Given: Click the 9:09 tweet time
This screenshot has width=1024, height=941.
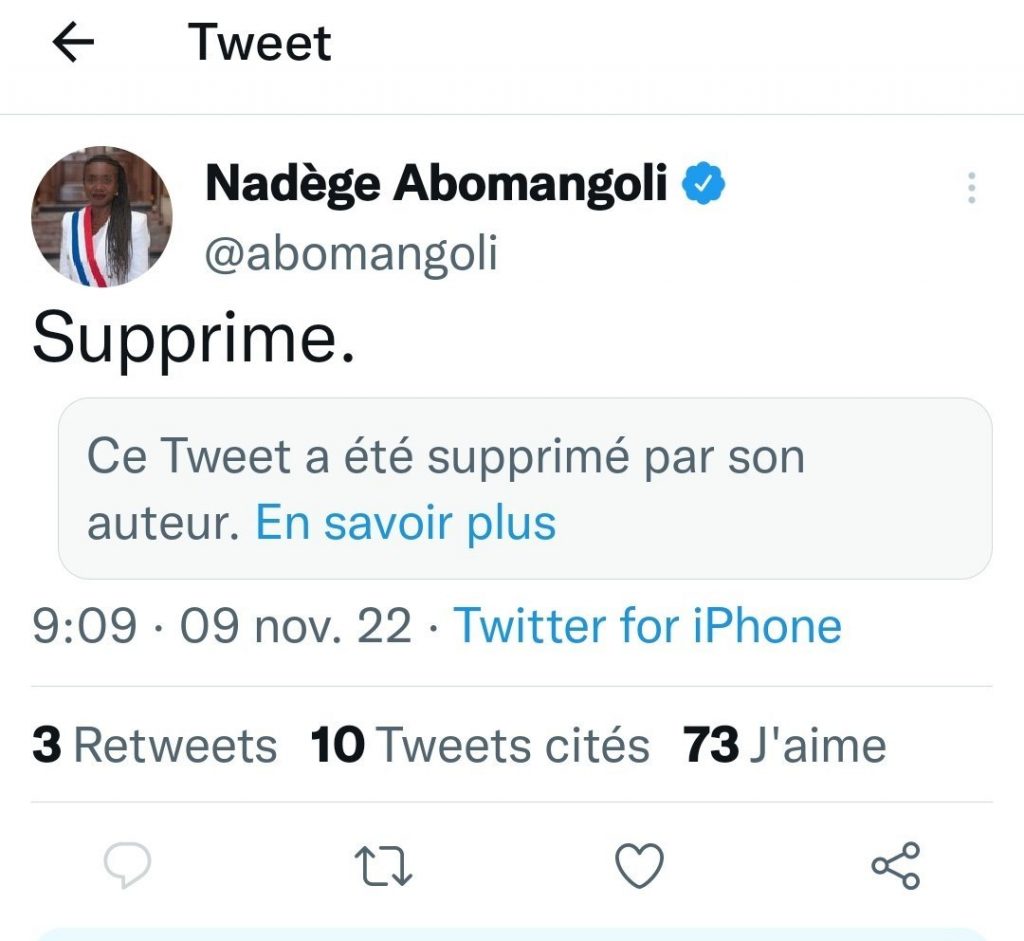Looking at the screenshot, I should click(84, 627).
